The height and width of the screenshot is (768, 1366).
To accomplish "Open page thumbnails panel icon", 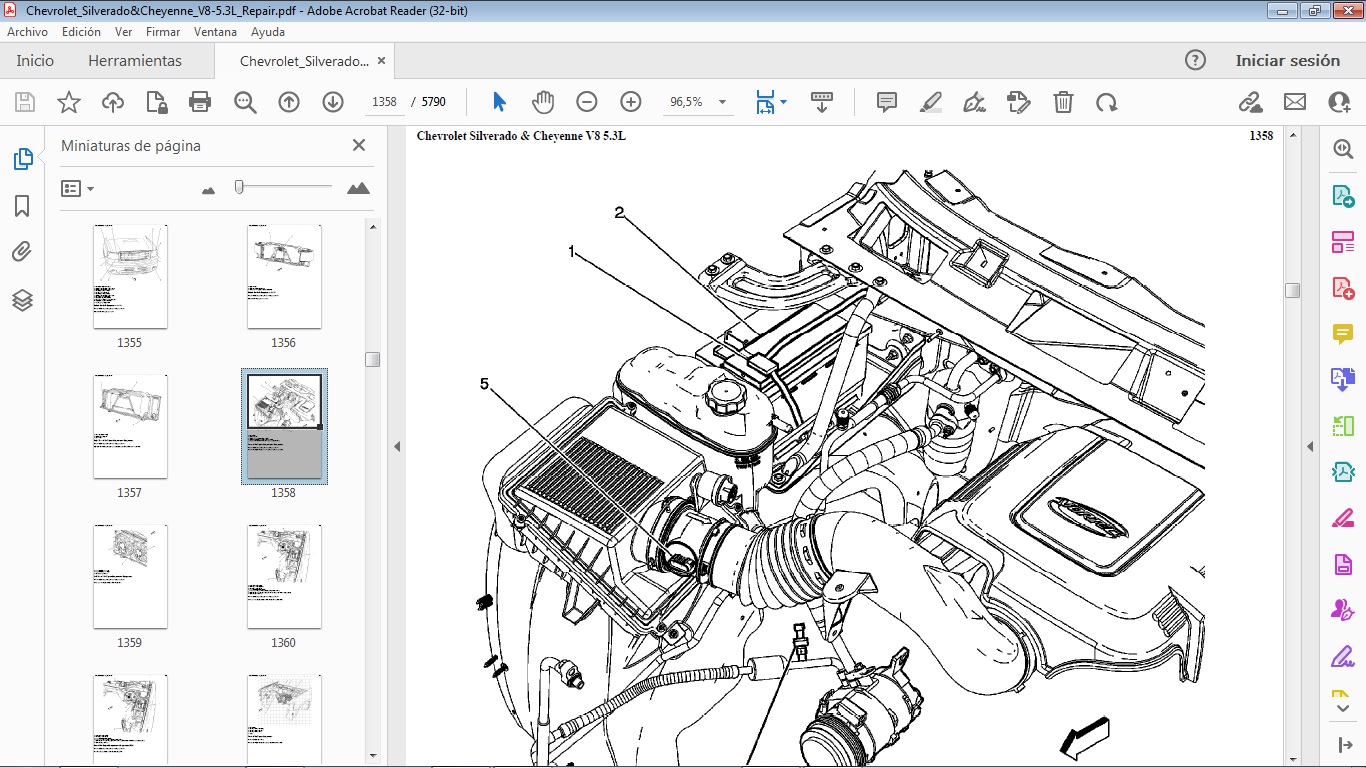I will (x=22, y=159).
